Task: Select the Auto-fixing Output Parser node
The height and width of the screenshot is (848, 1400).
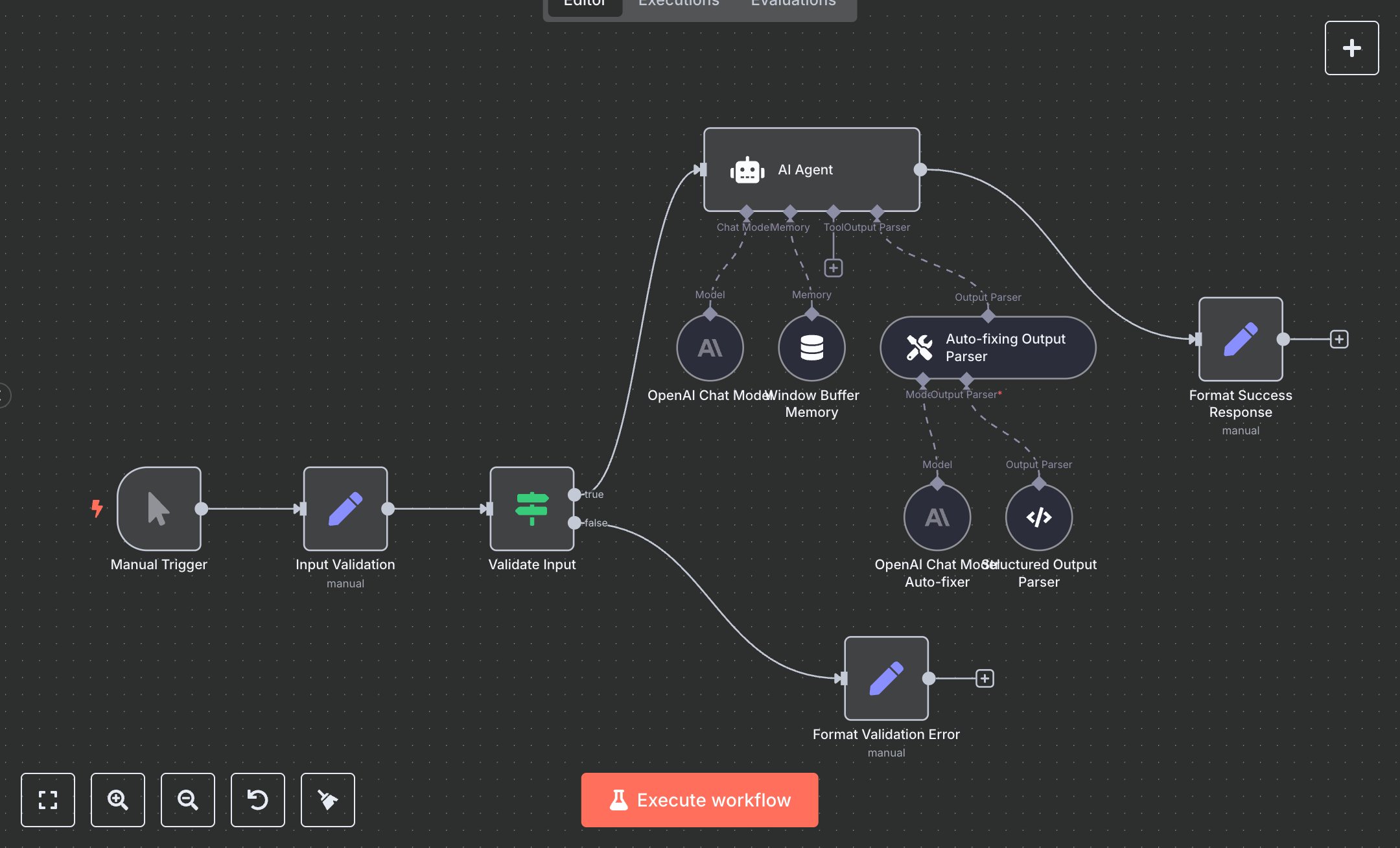Action: [987, 347]
